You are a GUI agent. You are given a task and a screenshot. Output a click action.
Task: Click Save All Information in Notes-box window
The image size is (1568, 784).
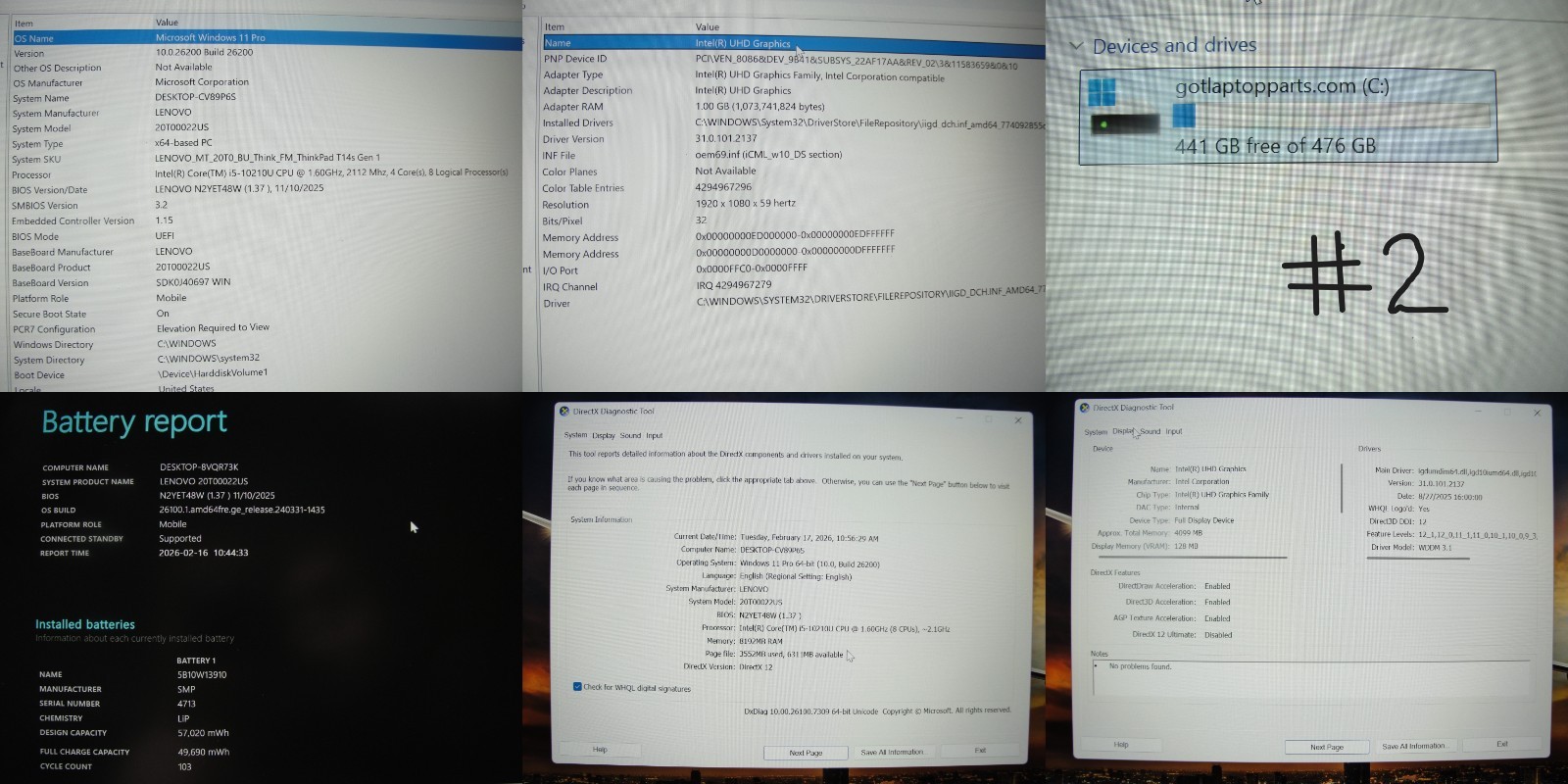(x=1413, y=746)
